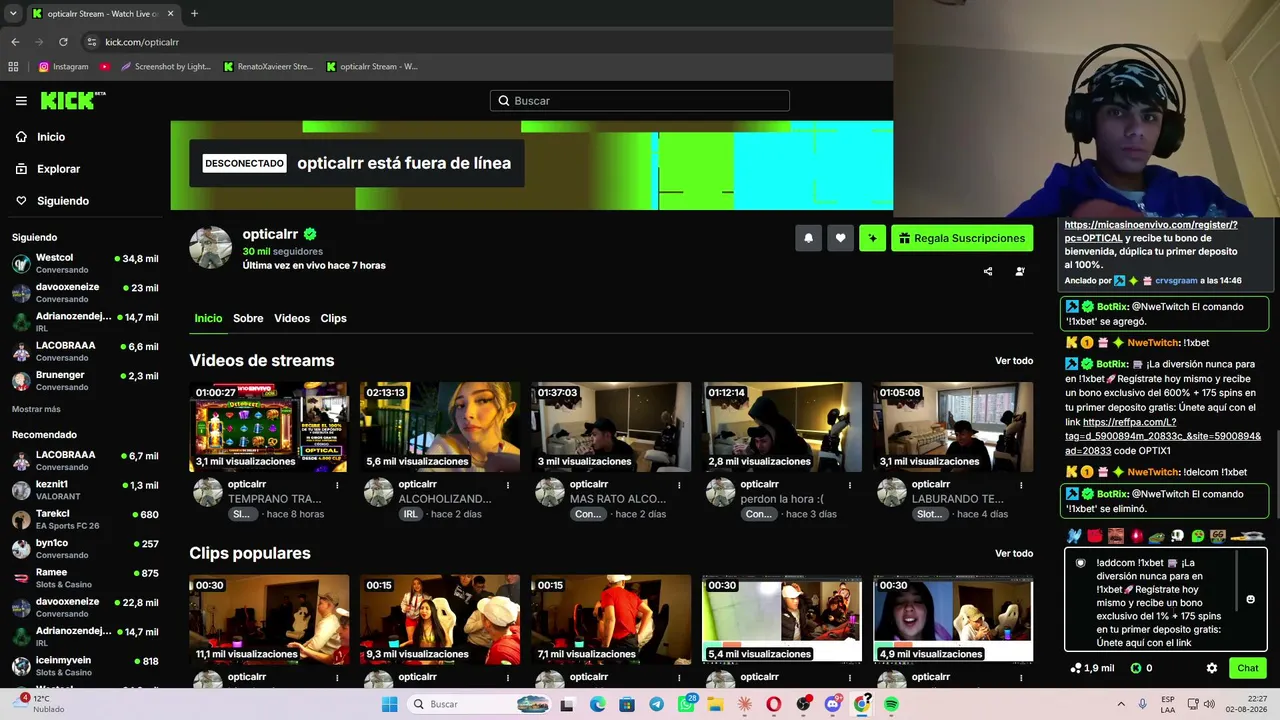Open the Chrome apps grid icon

coord(13,67)
